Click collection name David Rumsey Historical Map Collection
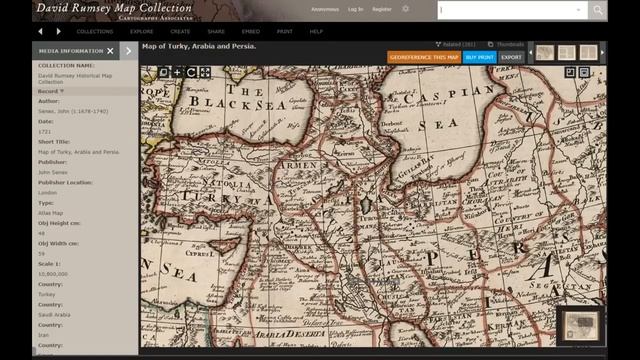Image resolution: width=640 pixels, height=360 pixels. tap(75, 78)
